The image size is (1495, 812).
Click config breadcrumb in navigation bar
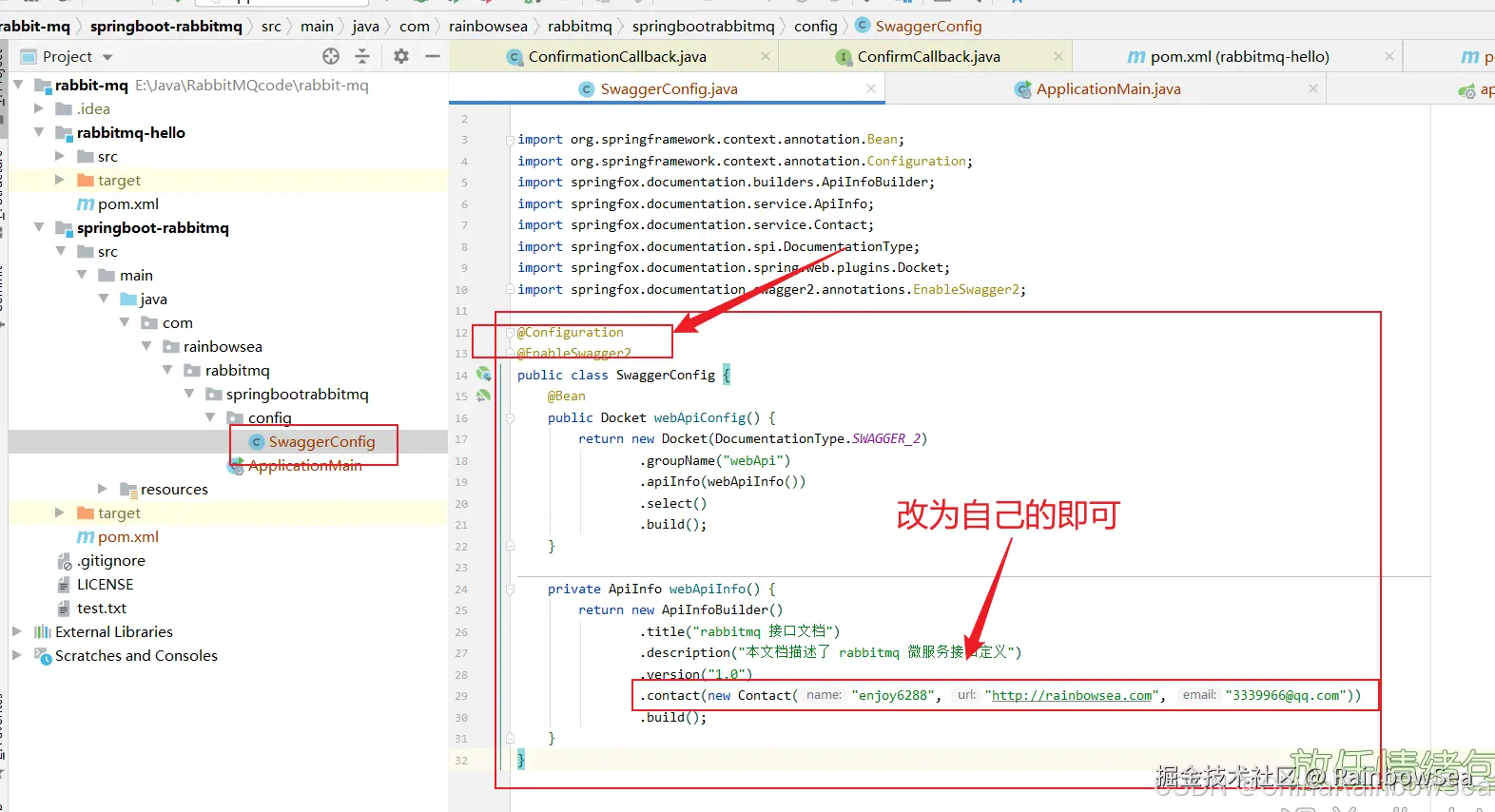(816, 26)
